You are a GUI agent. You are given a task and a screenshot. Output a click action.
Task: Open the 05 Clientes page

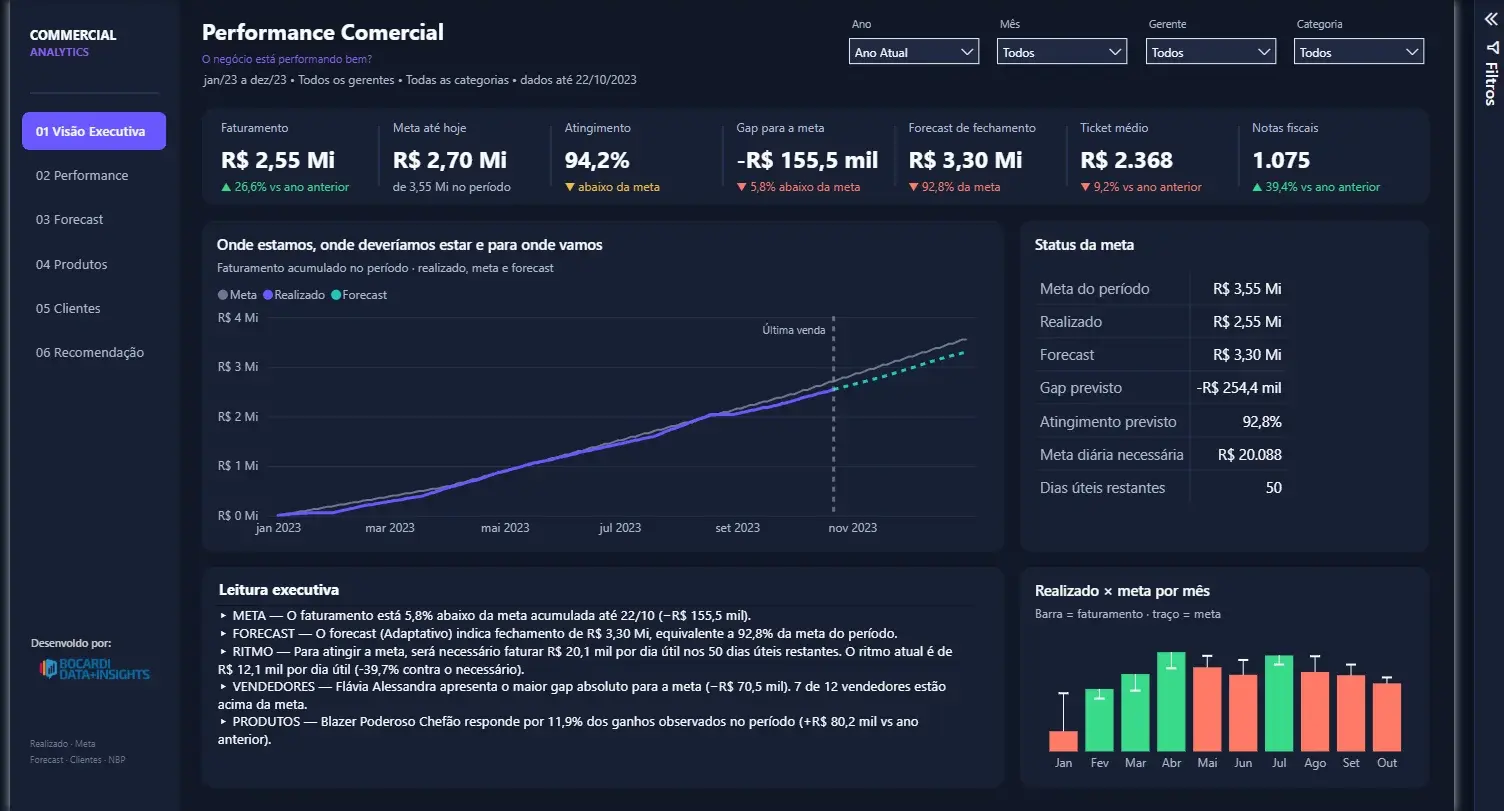[68, 308]
